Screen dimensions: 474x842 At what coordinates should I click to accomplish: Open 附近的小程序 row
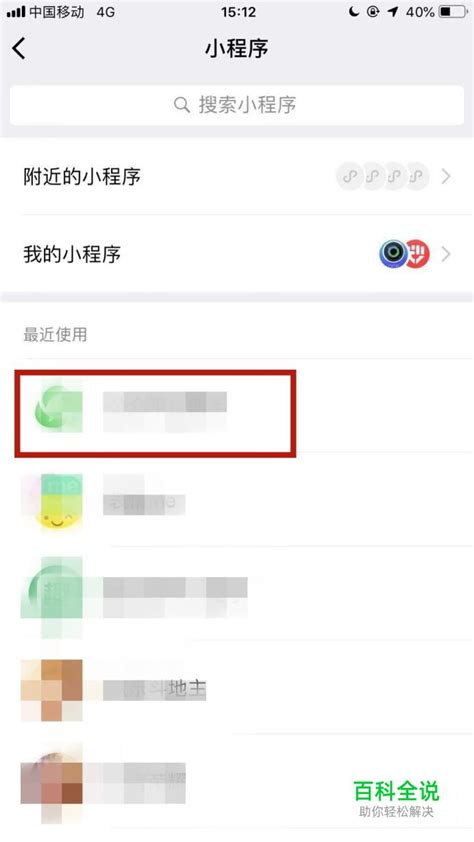pyautogui.click(x=237, y=176)
